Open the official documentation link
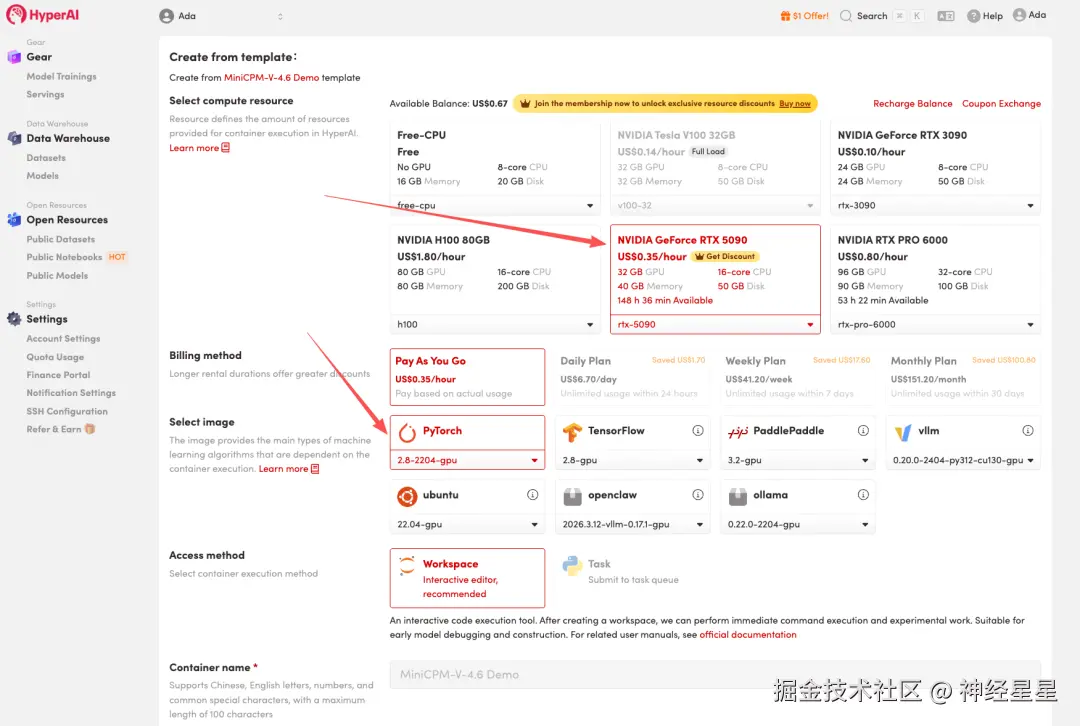Screen dimensions: 1080x726 click(x=747, y=634)
